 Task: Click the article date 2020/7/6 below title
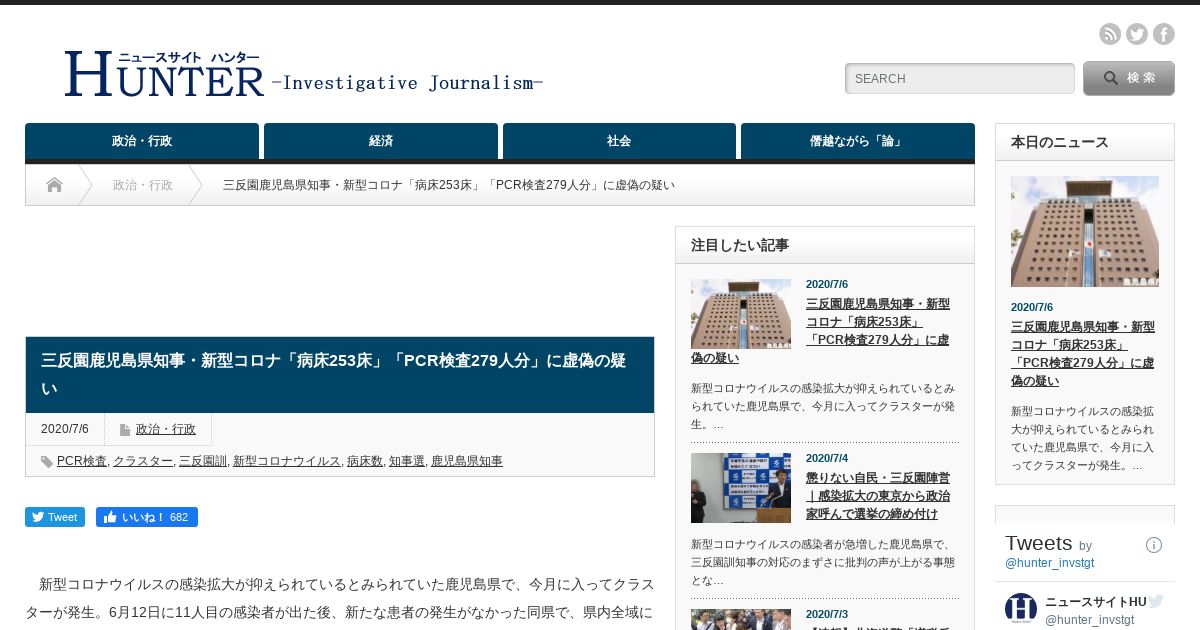65,429
